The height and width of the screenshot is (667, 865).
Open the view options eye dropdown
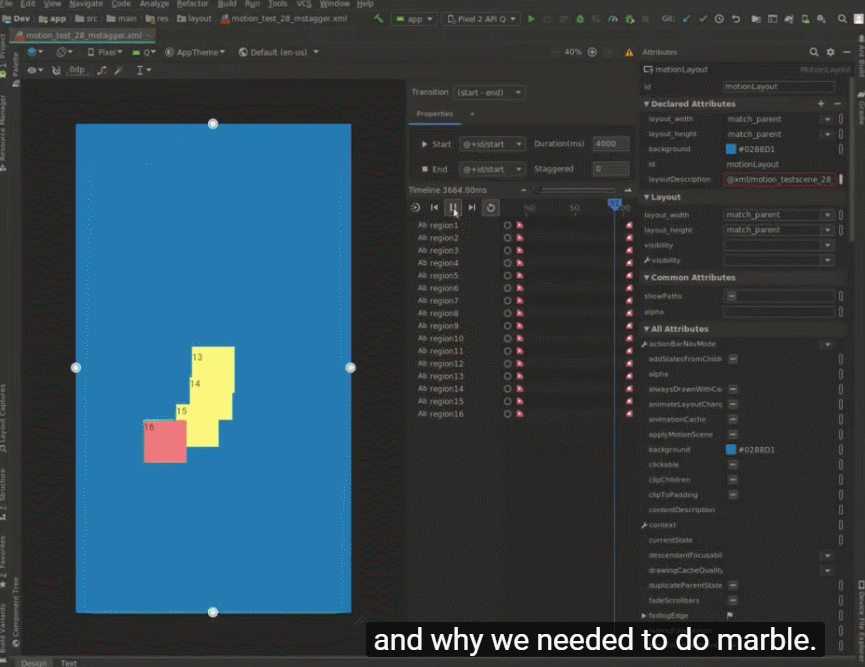pyautogui.click(x=35, y=70)
